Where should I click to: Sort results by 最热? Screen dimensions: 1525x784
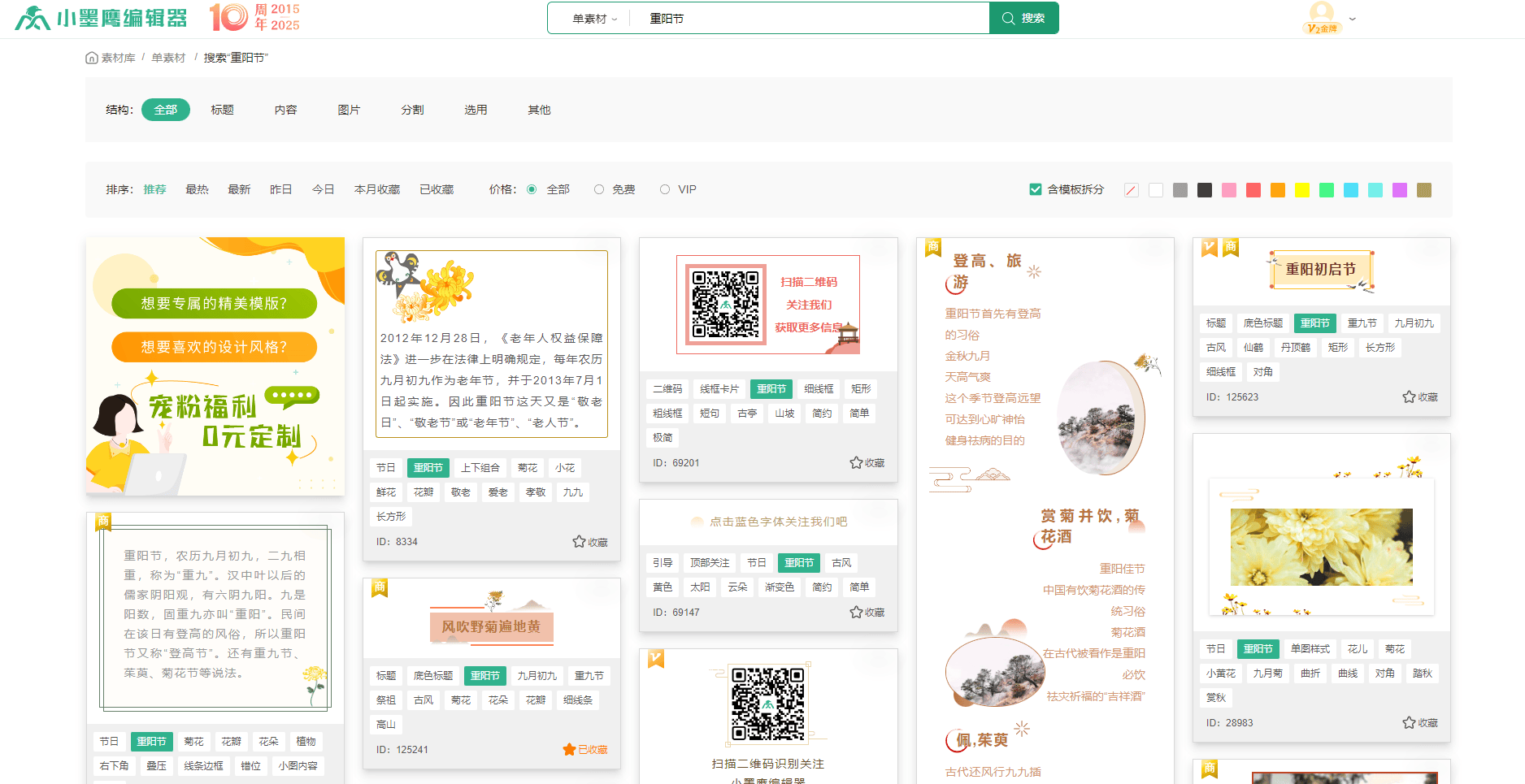coord(197,189)
